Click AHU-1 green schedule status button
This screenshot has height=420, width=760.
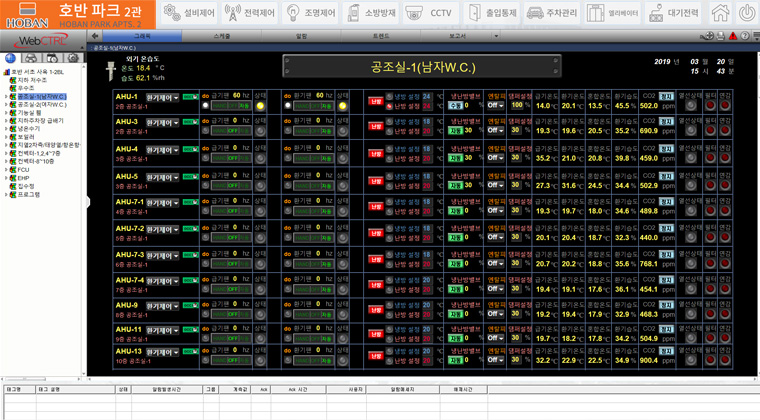tap(190, 97)
